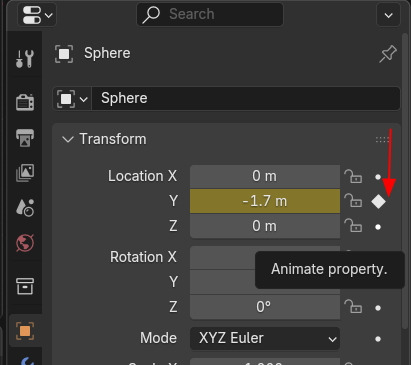Animate the Location X property dot
411x365 pixels.
coord(378,177)
